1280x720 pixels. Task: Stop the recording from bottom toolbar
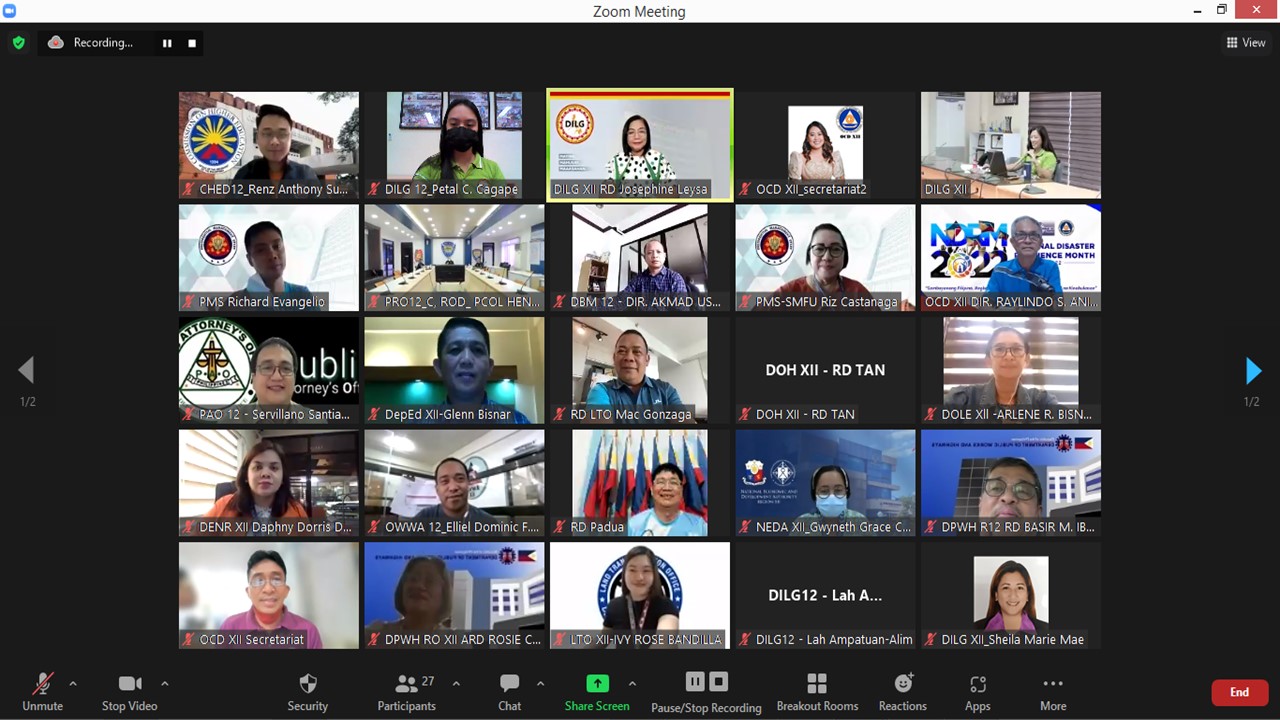tap(718, 682)
